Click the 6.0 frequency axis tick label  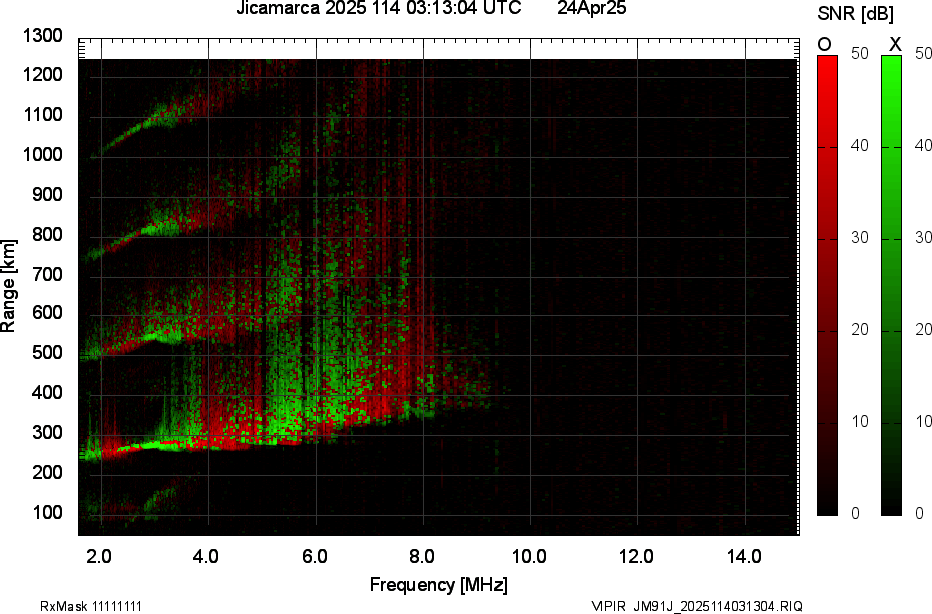coord(314,556)
